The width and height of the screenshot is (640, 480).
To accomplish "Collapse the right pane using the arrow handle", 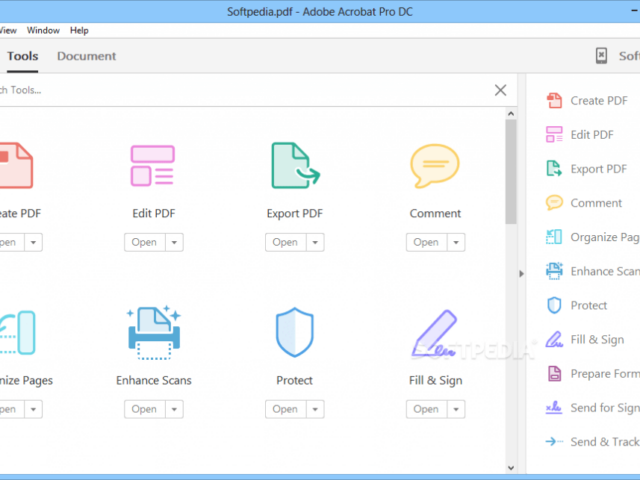I will (520, 273).
